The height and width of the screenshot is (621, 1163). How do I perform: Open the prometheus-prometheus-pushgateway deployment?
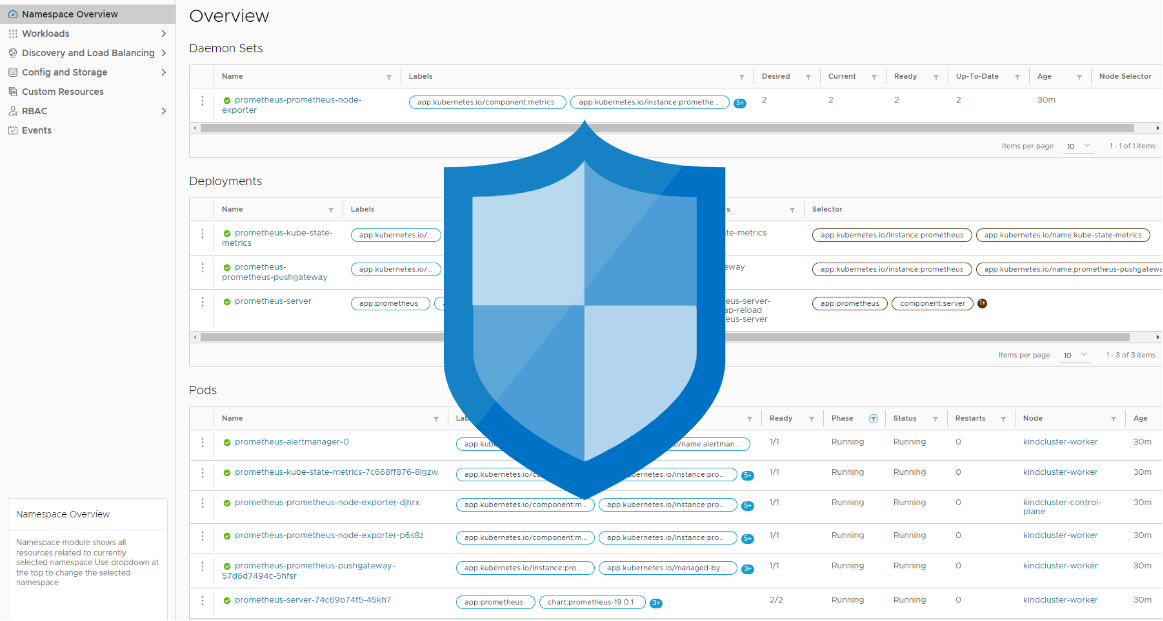coord(274,272)
